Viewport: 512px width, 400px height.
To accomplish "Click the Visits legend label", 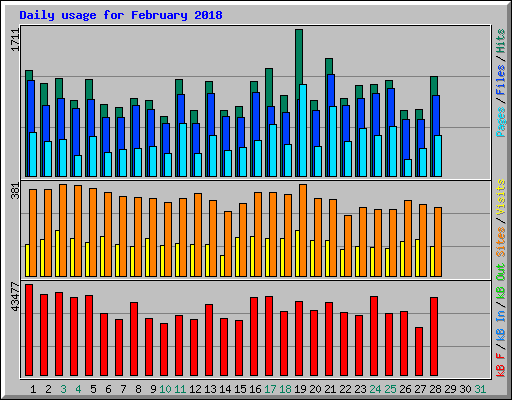I will pyautogui.click(x=501, y=197).
